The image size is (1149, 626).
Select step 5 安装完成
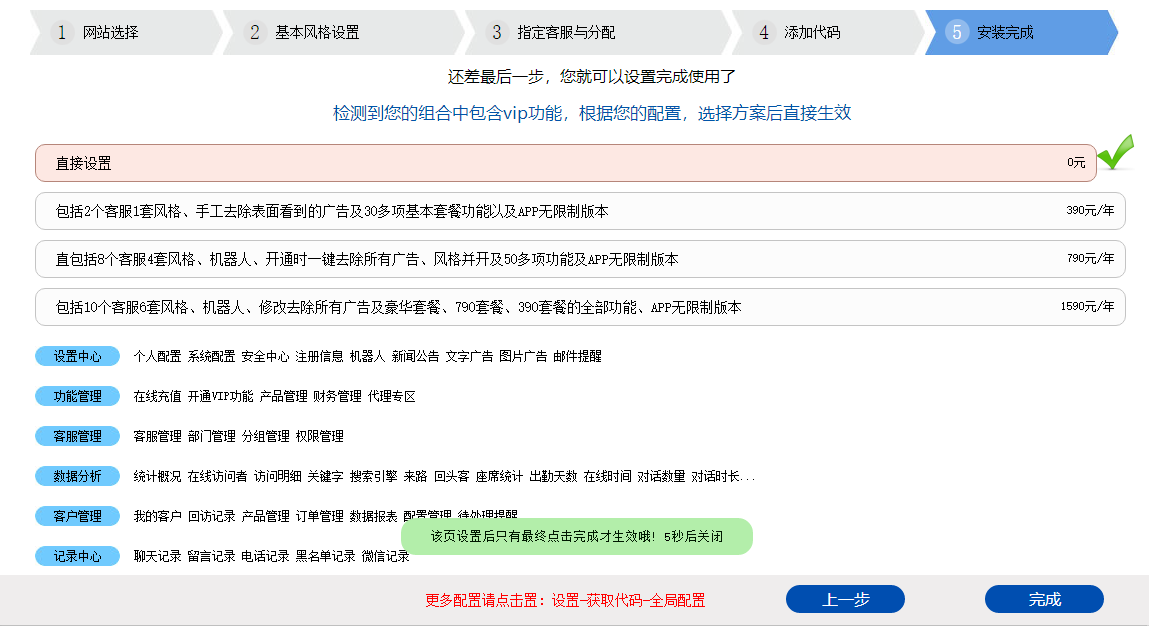click(x=1021, y=32)
